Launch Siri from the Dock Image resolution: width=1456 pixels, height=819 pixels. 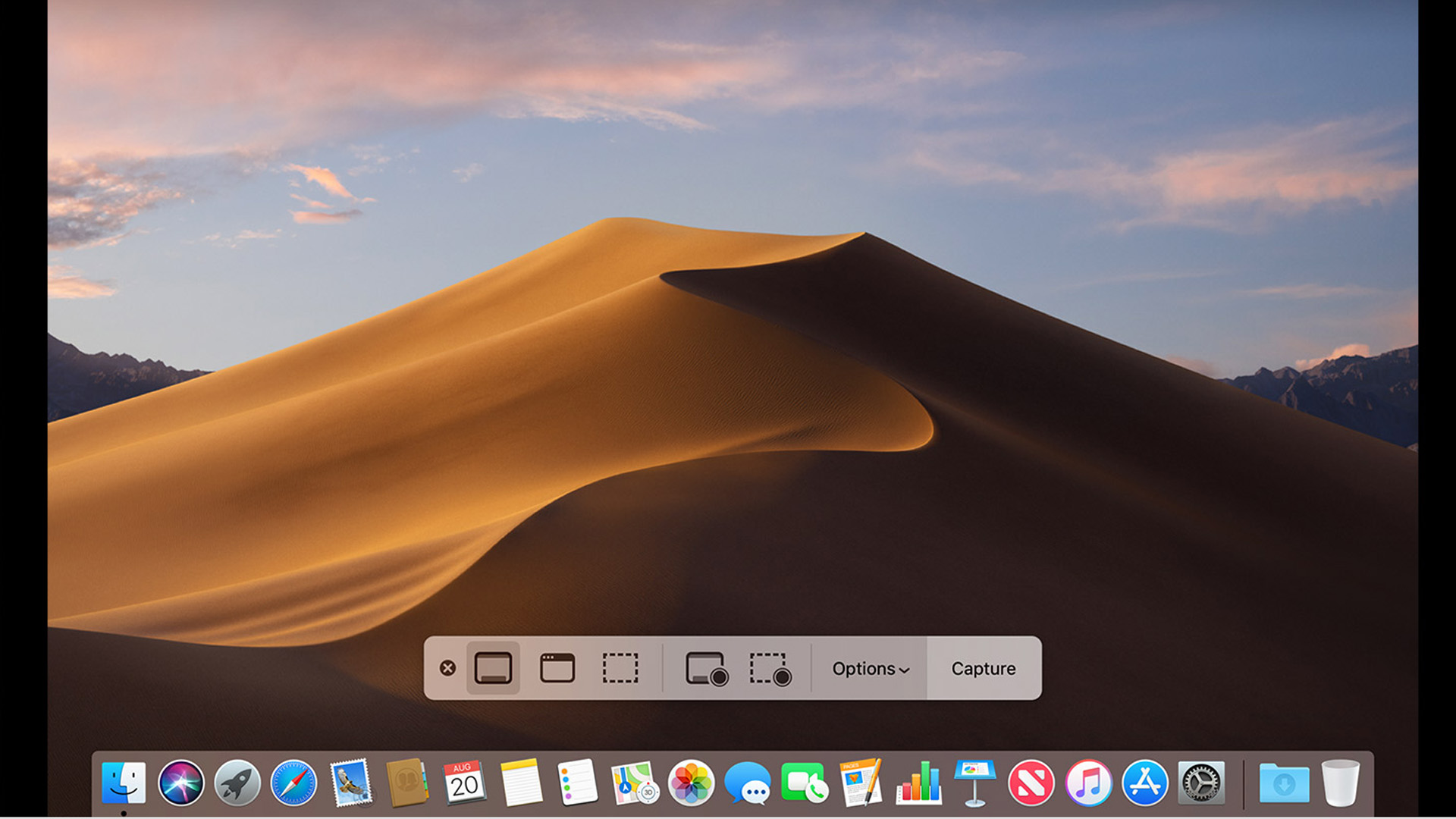tap(180, 783)
